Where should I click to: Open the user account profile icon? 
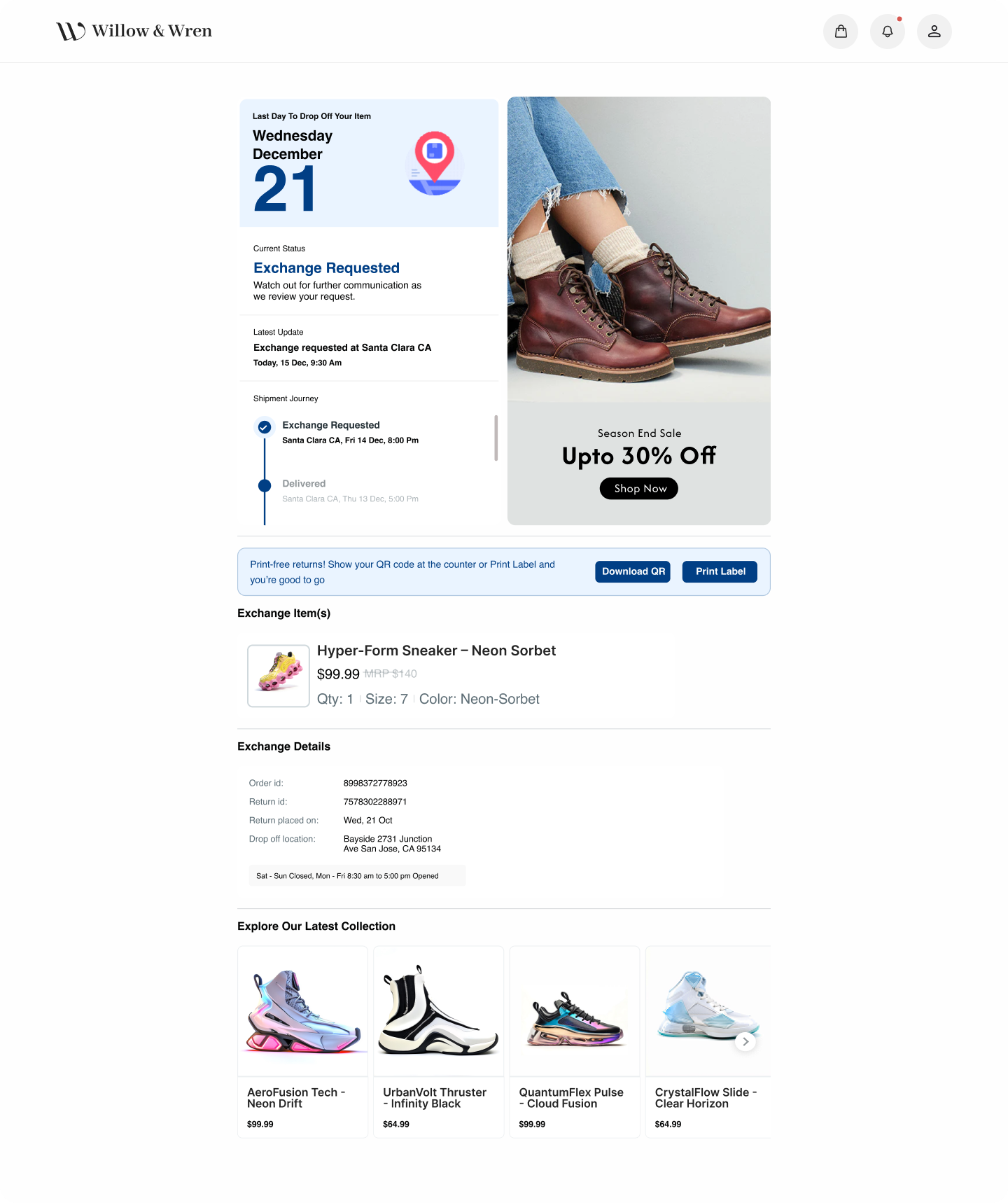pos(934,32)
